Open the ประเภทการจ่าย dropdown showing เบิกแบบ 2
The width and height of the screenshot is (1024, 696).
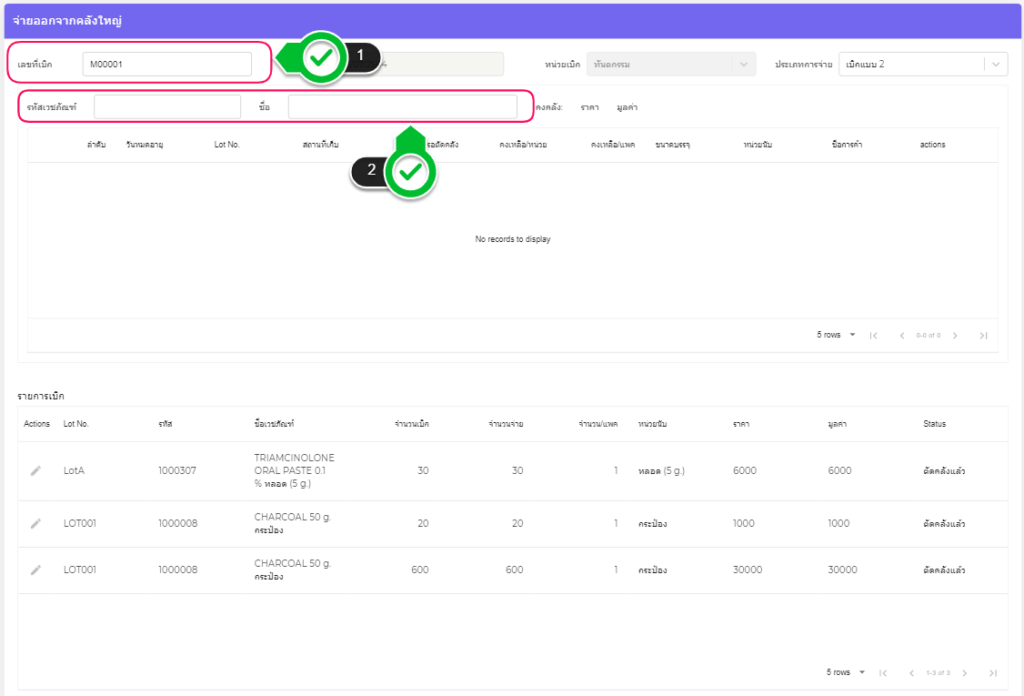tap(922, 64)
